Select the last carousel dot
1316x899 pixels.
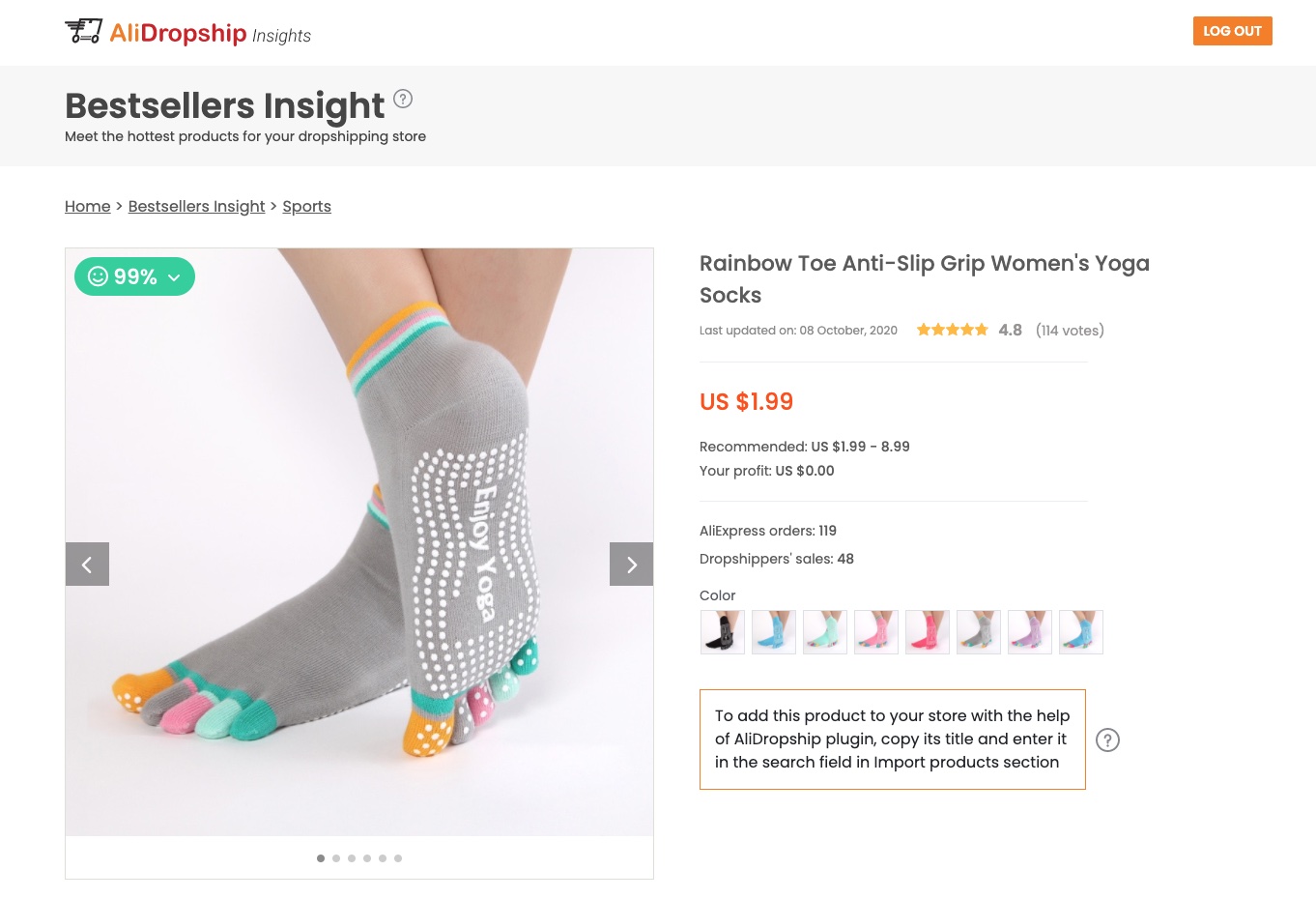point(398,858)
